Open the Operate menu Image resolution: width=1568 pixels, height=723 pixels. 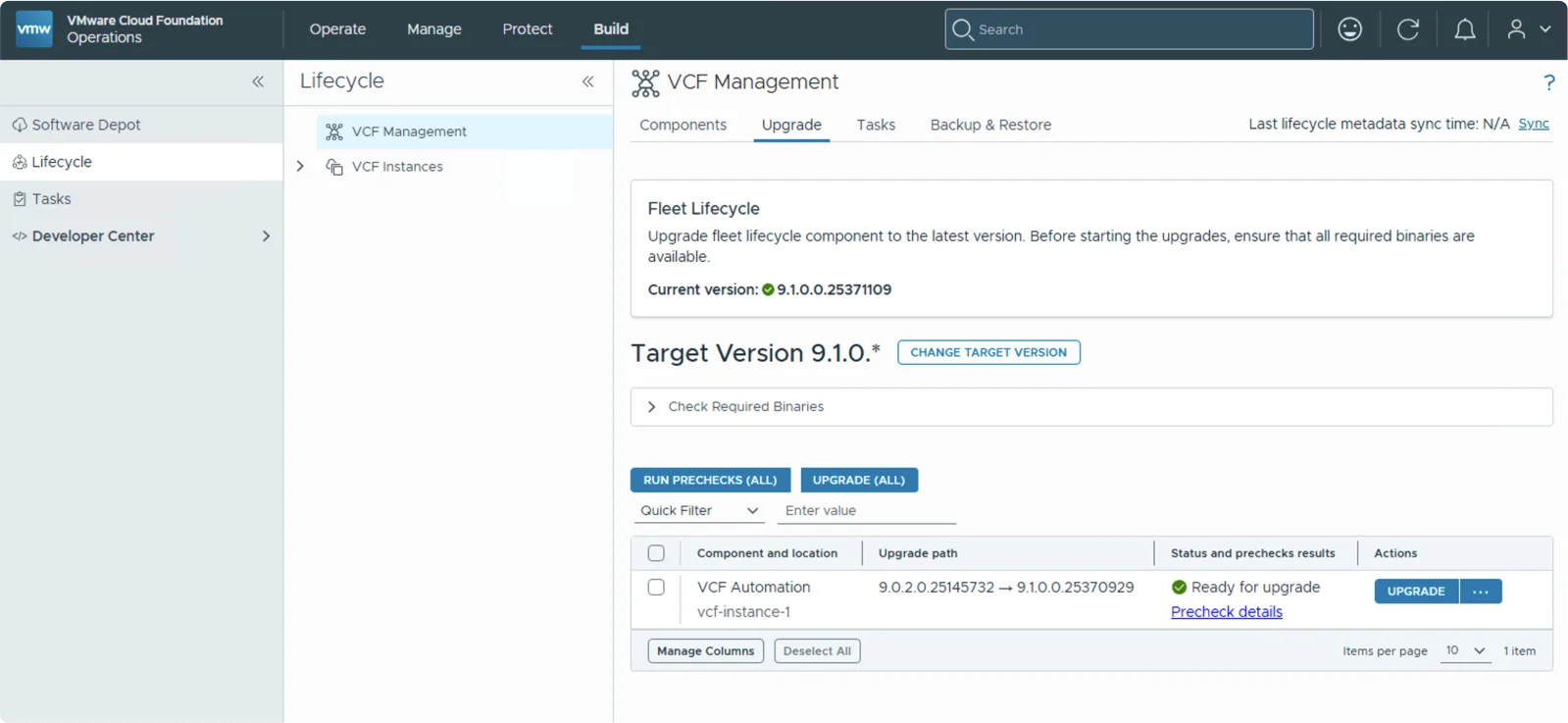coord(337,29)
